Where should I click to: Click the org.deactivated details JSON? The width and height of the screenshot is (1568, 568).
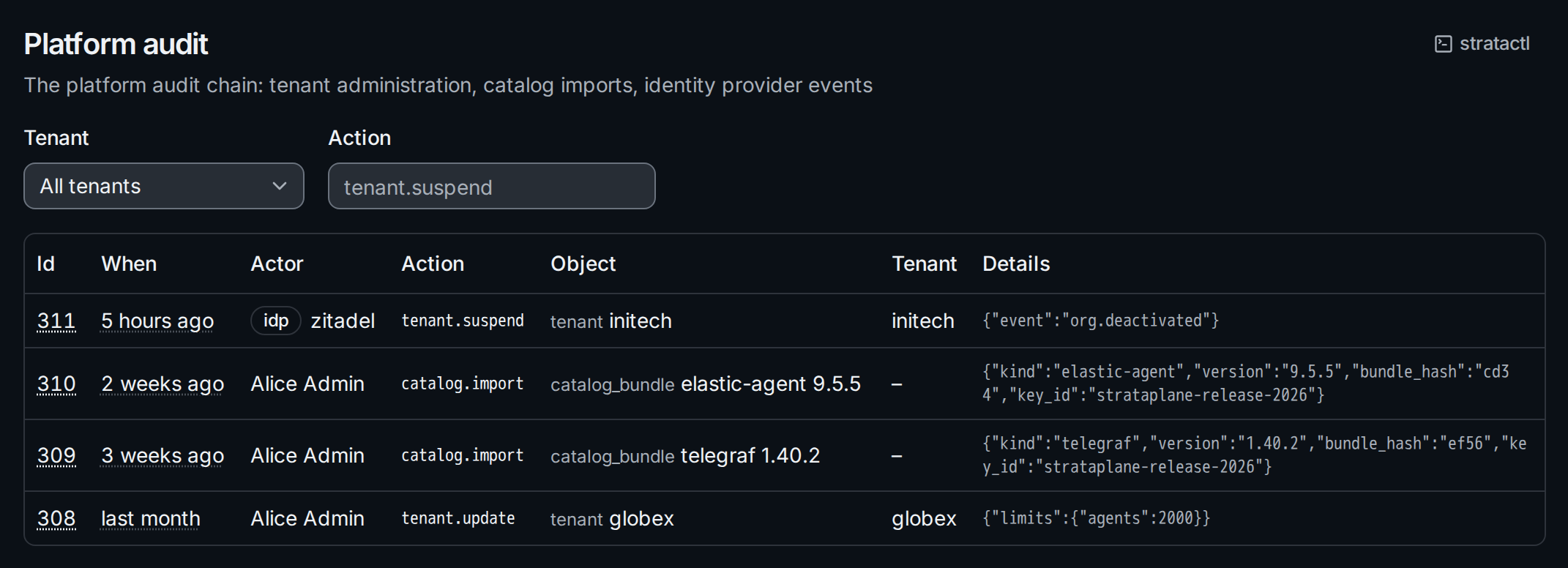pos(1101,321)
